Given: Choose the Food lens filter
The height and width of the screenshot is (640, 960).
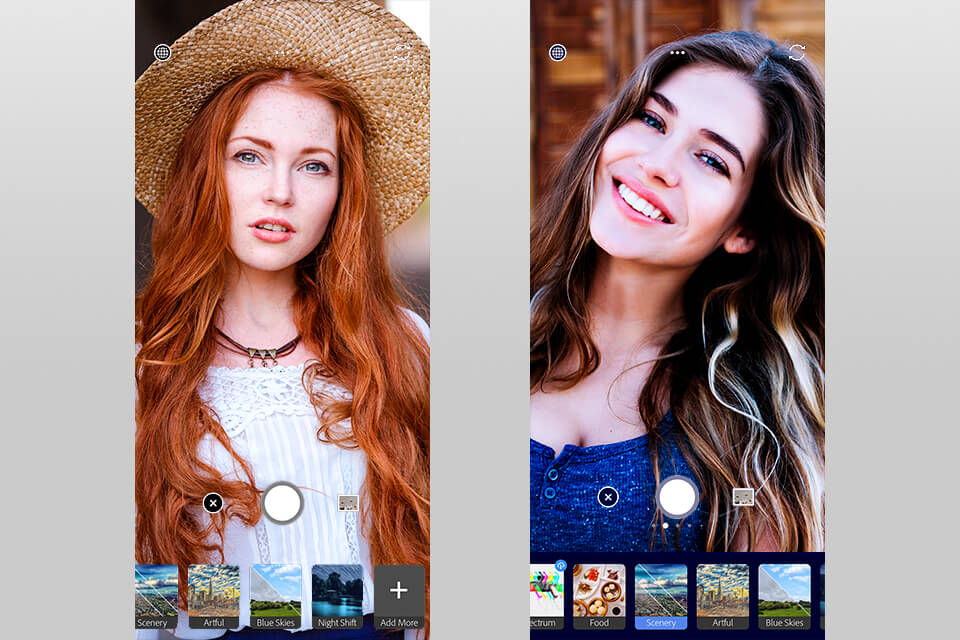Looking at the screenshot, I should coord(601,597).
